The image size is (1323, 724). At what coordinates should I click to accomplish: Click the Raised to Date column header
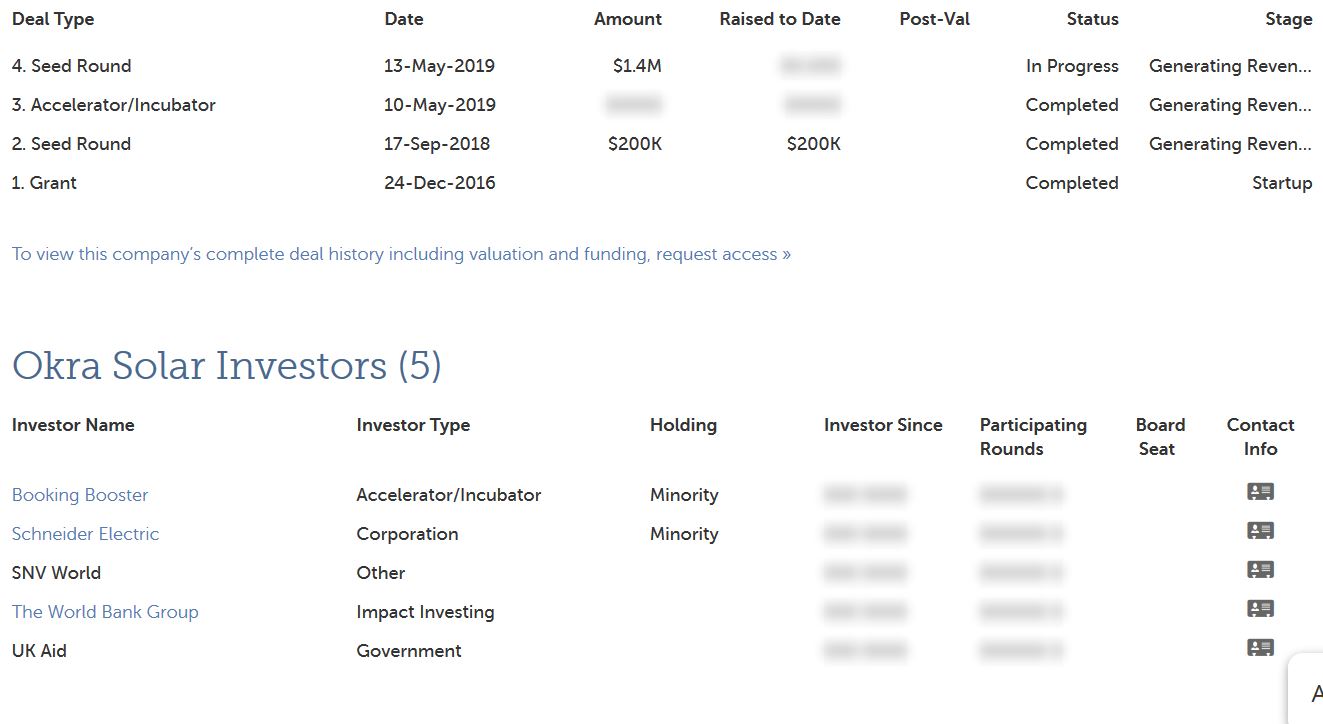[779, 19]
